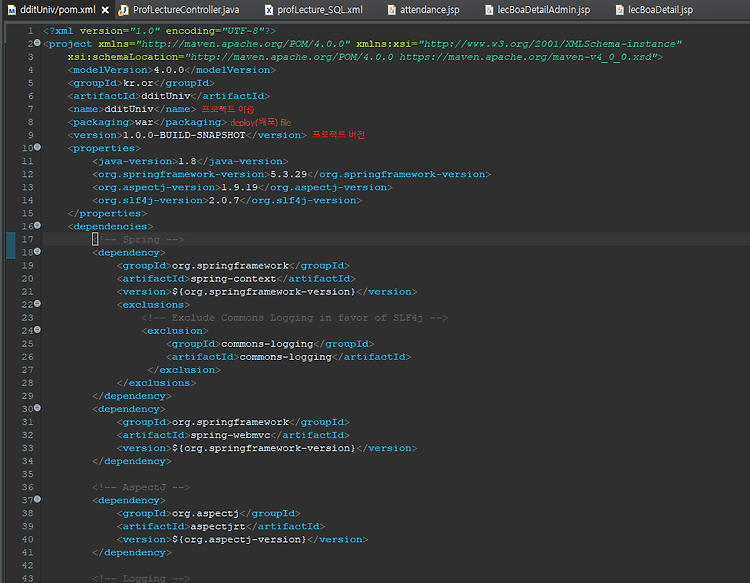The image size is (750, 583).
Task: Click the 1.0.0-BUILD-SNAPSHOT version text
Action: [x=184, y=135]
